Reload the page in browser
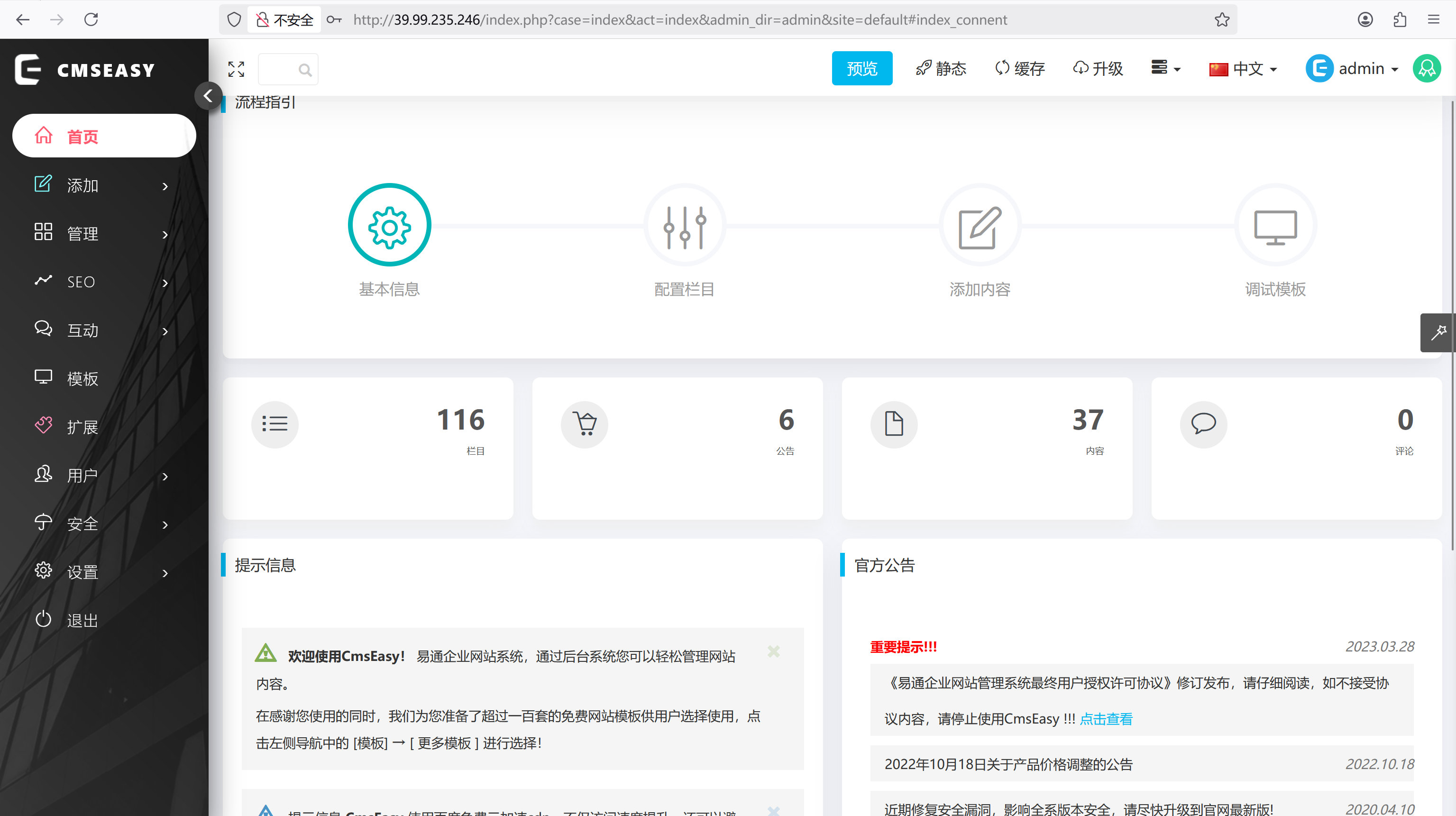This screenshot has height=816, width=1456. pyautogui.click(x=91, y=20)
